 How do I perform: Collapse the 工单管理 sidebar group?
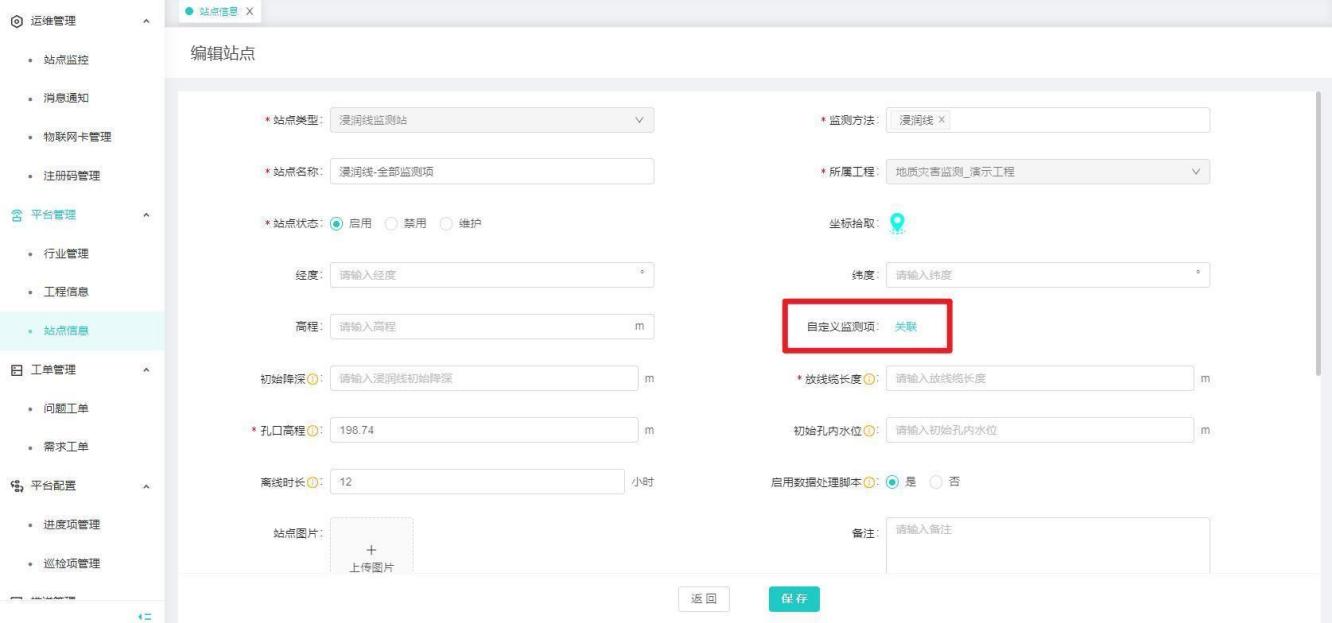(148, 371)
